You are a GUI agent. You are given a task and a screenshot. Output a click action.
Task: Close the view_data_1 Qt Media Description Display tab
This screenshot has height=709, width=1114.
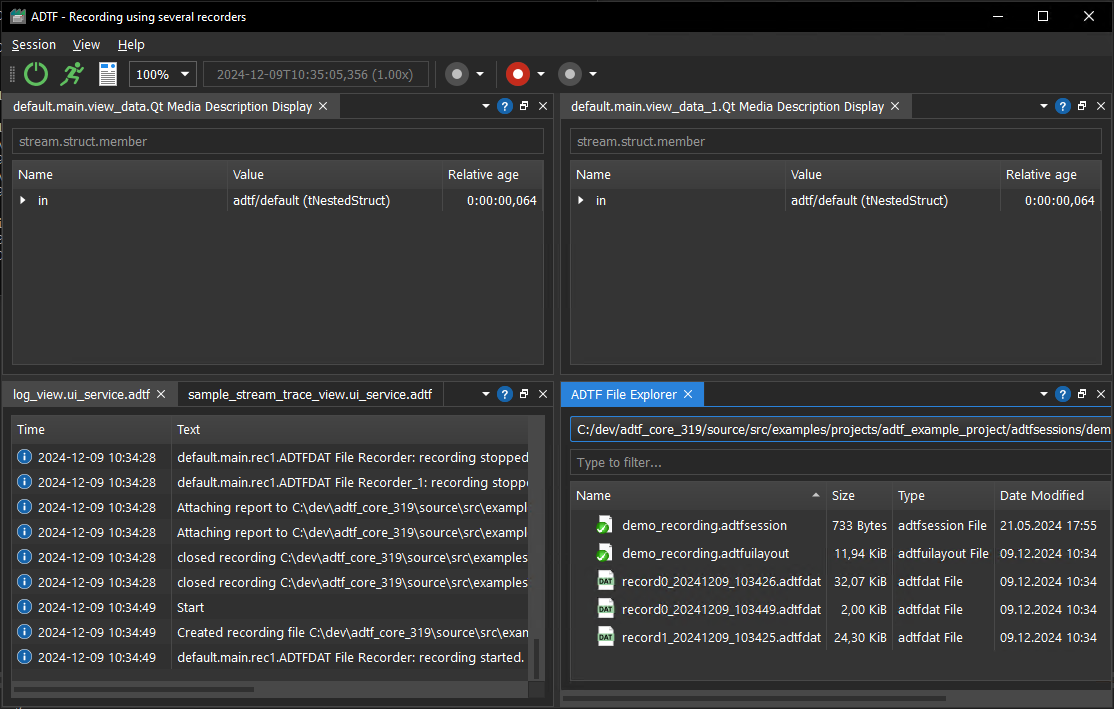pyautogui.click(x=895, y=106)
